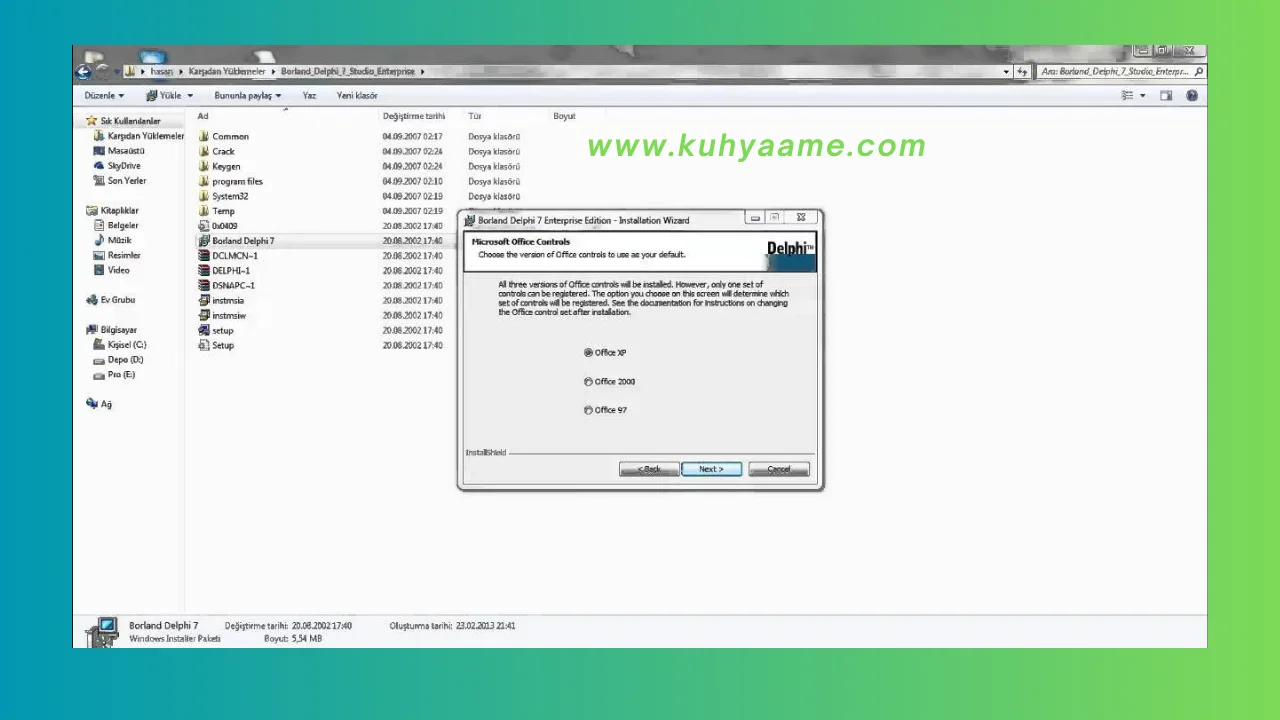
Task: Select the instmsia file icon
Action: tap(203, 300)
